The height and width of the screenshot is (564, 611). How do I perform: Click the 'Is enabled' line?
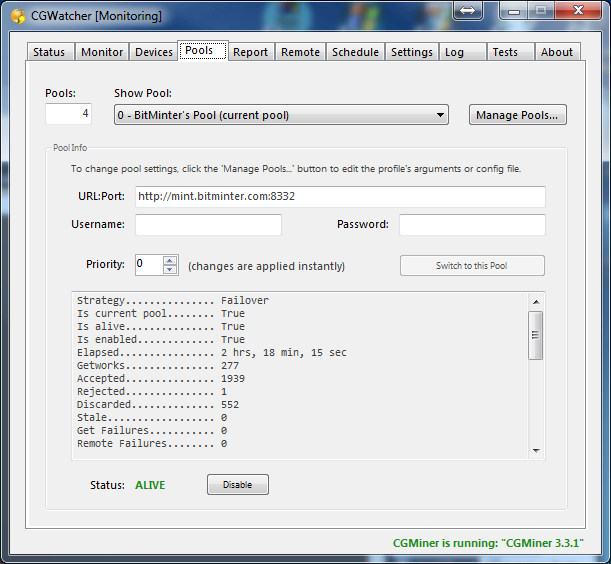pyautogui.click(x=161, y=339)
